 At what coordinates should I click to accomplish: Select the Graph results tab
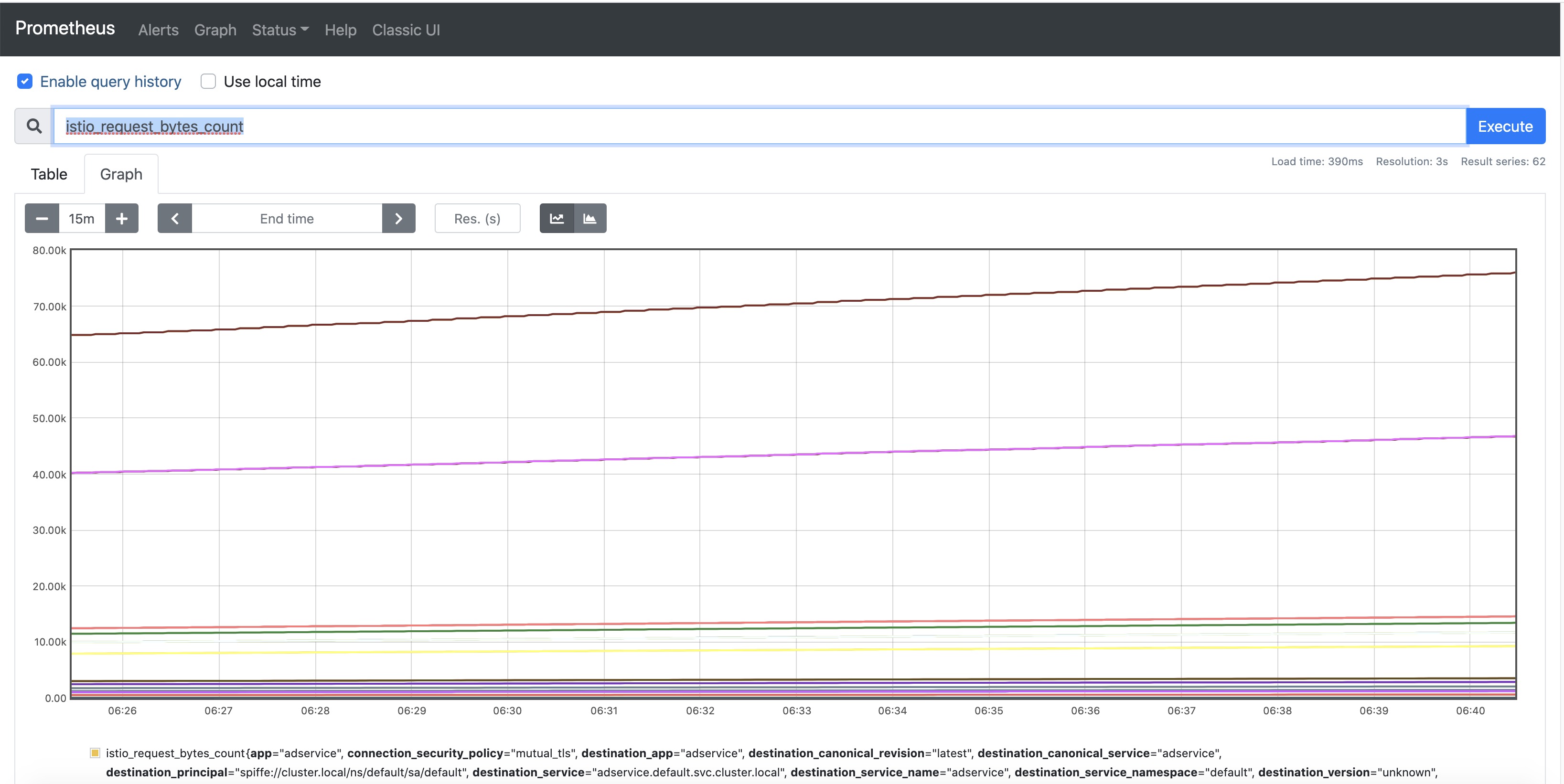(121, 174)
